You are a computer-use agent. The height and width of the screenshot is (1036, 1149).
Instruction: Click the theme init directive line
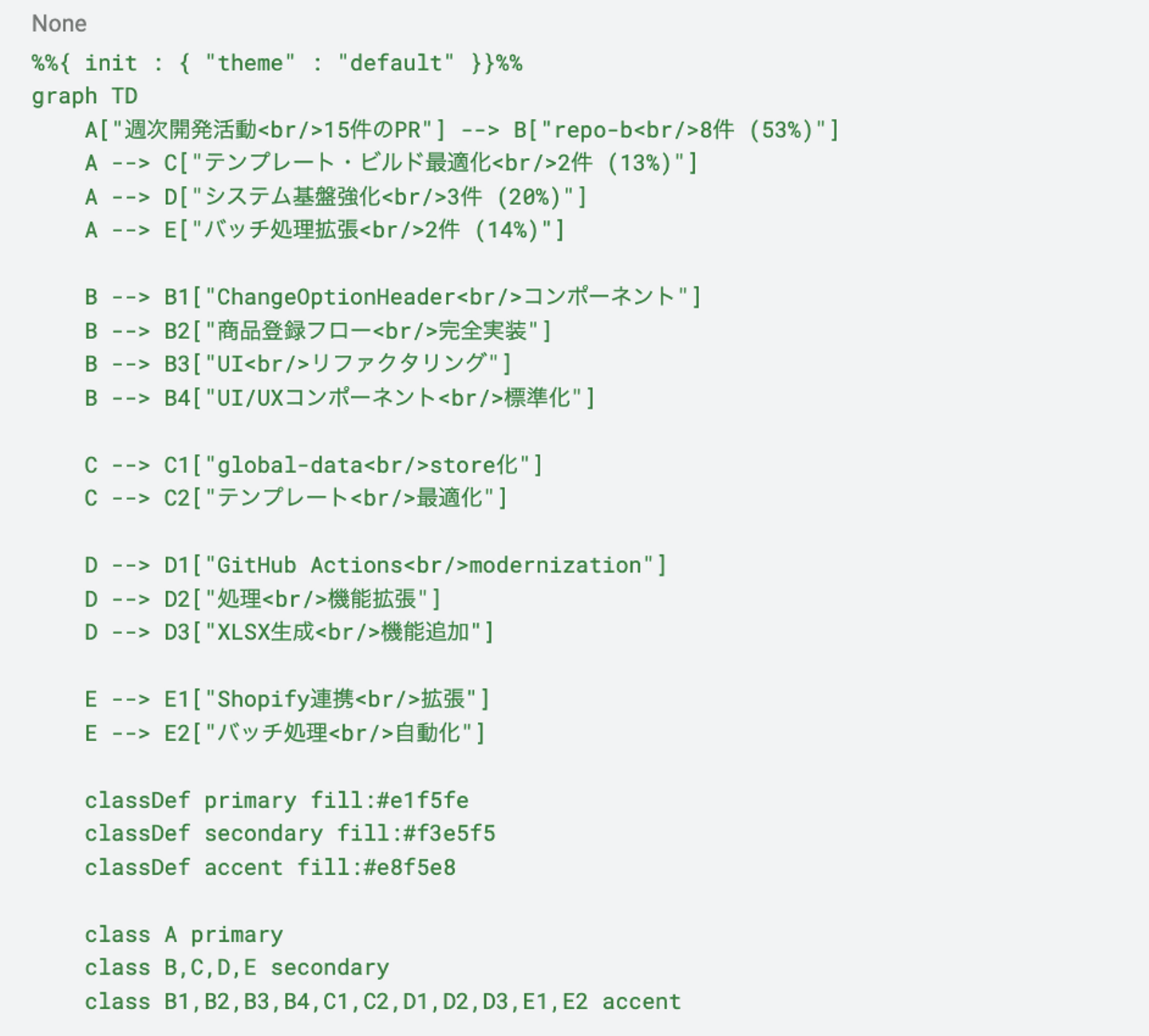[277, 63]
